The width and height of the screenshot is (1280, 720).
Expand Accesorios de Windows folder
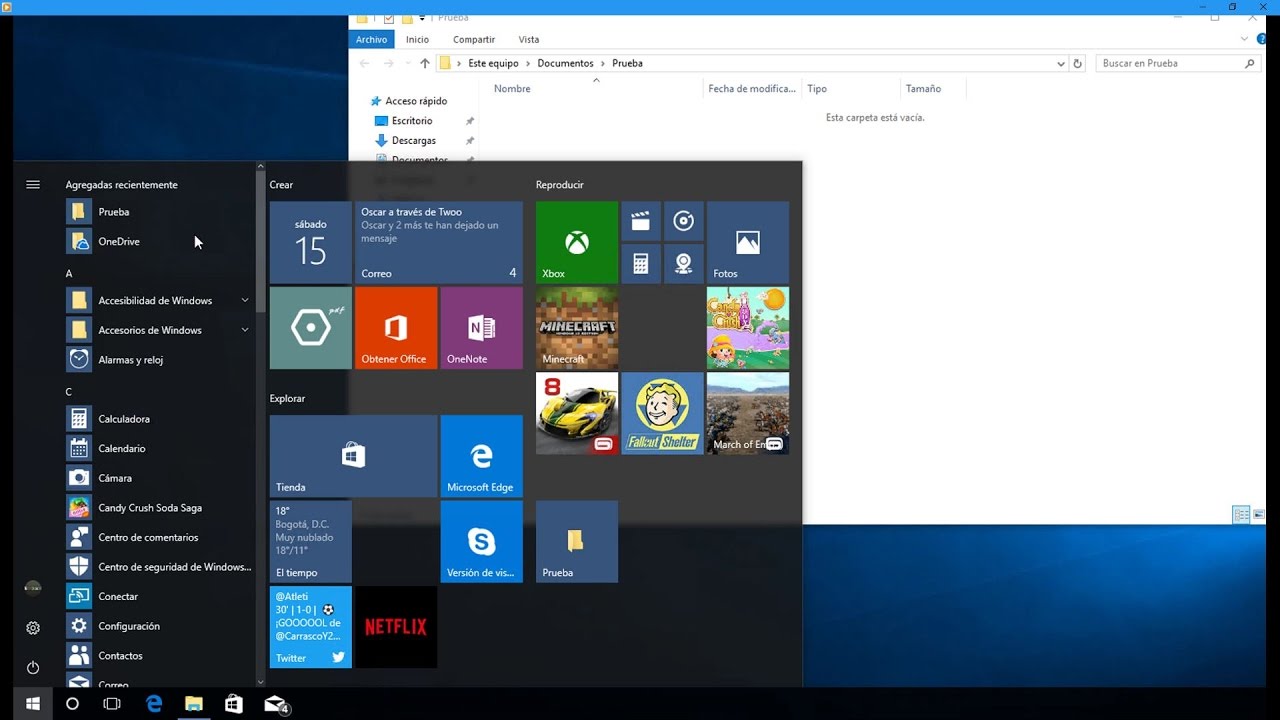[x=245, y=330]
